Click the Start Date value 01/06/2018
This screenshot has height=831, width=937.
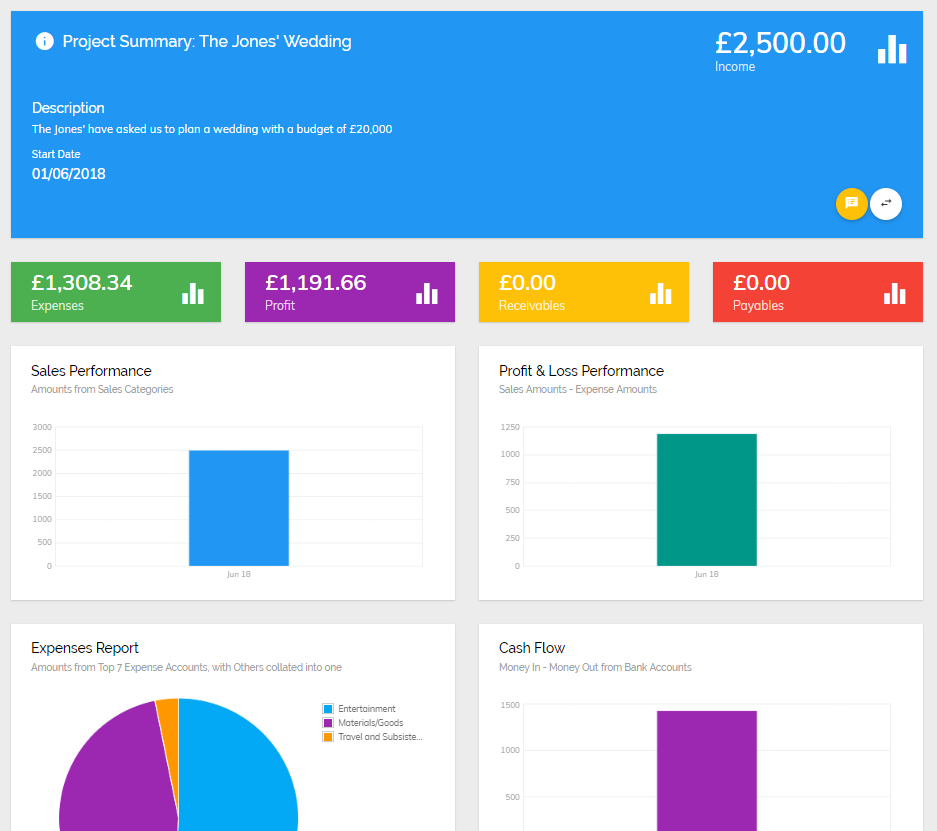[x=69, y=174]
